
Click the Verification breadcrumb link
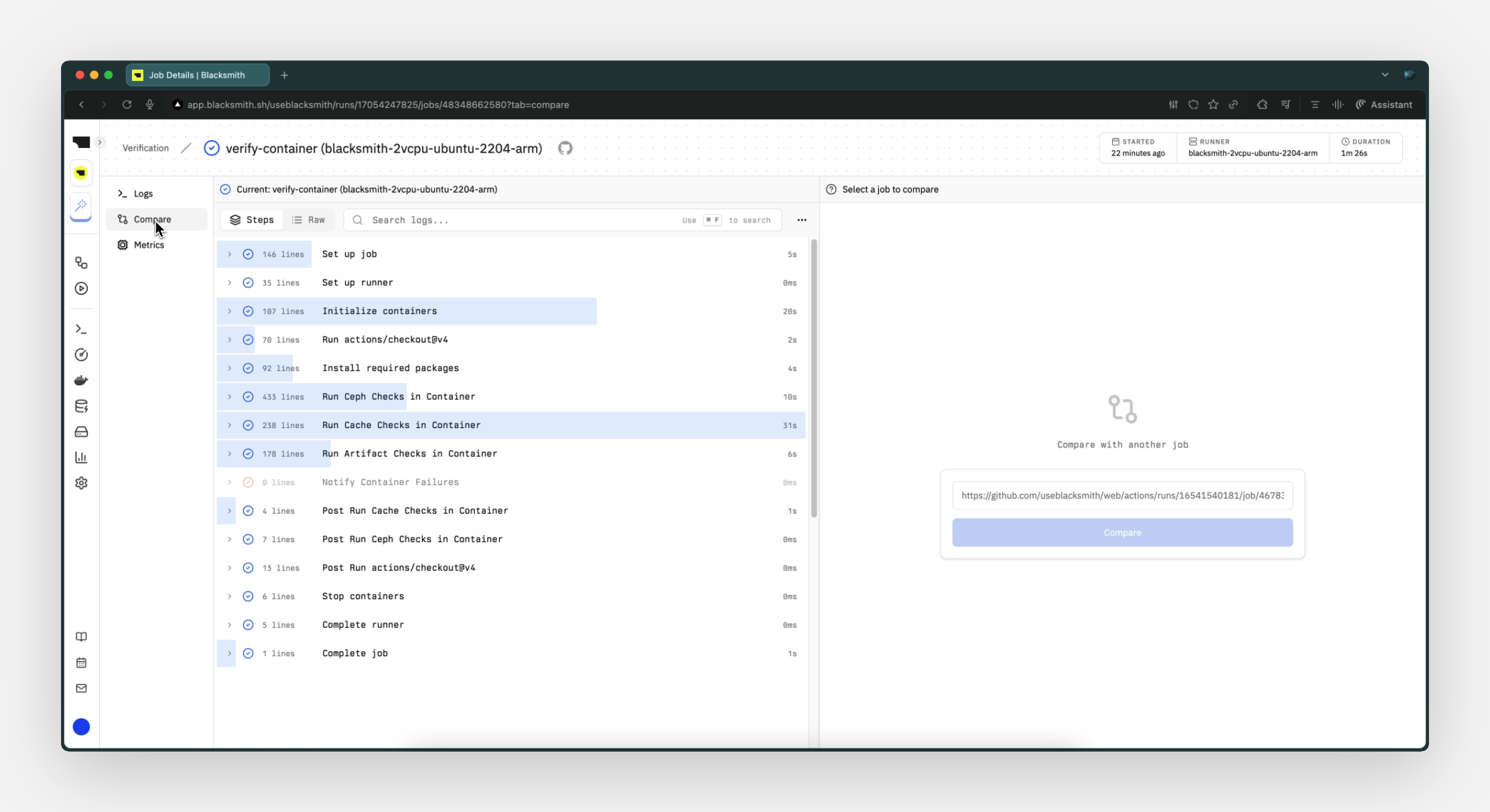(145, 148)
